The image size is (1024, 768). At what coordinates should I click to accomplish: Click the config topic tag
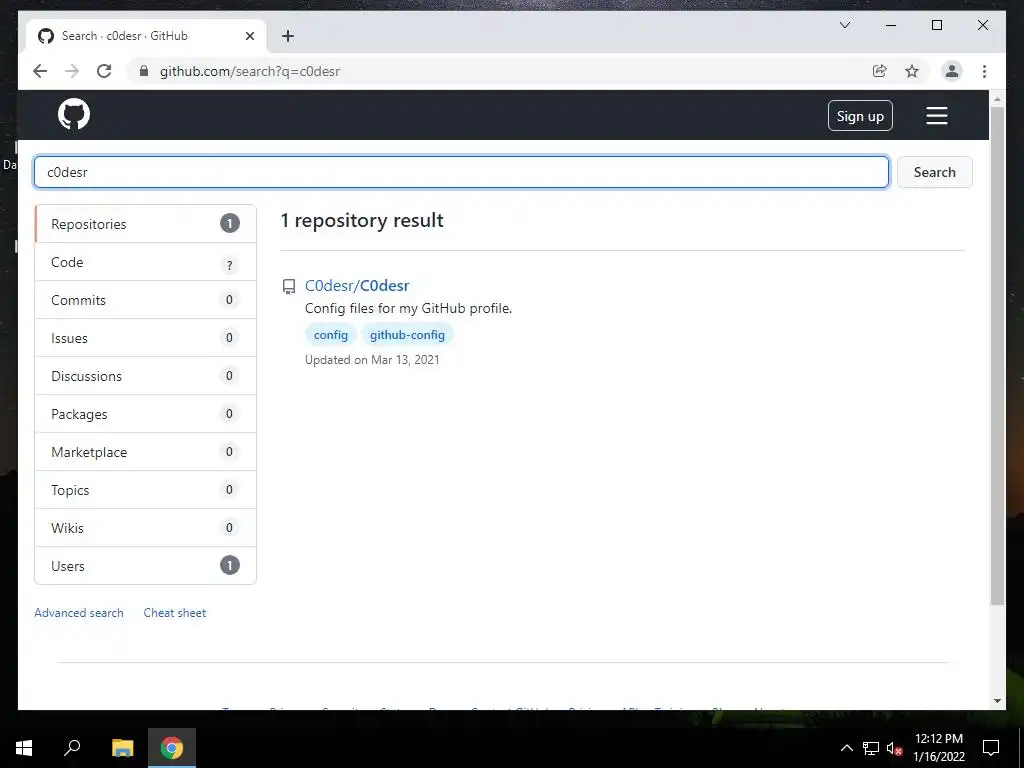[x=330, y=334]
